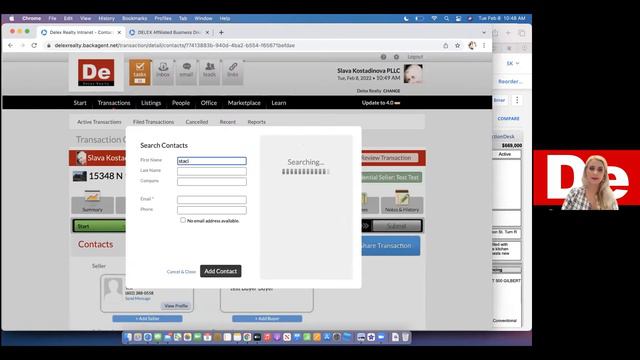Click the Apple menu icon
Screen dimensions: 640x360
click(11, 18)
